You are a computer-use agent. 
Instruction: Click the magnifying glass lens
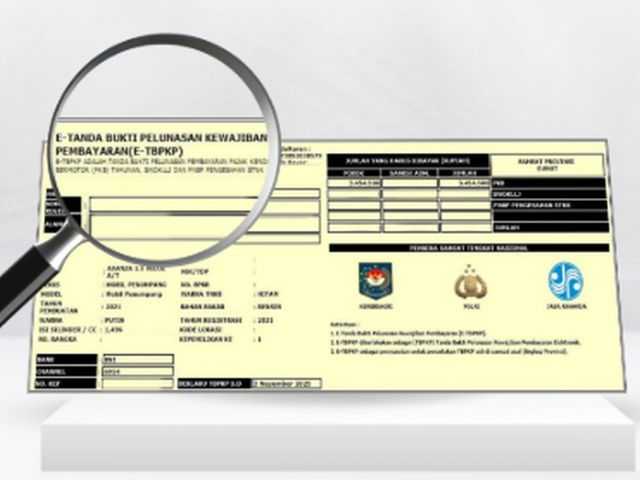(165, 150)
